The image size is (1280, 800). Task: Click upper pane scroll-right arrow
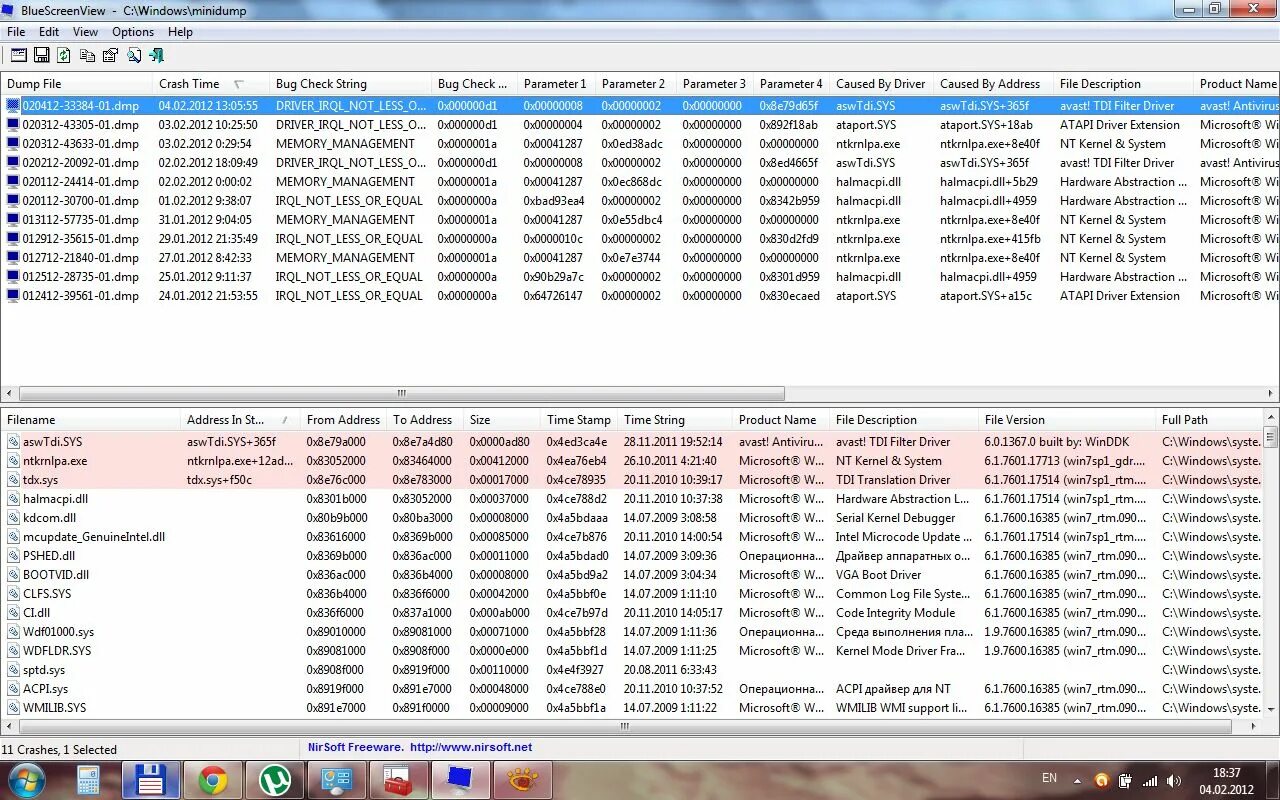coord(1271,393)
